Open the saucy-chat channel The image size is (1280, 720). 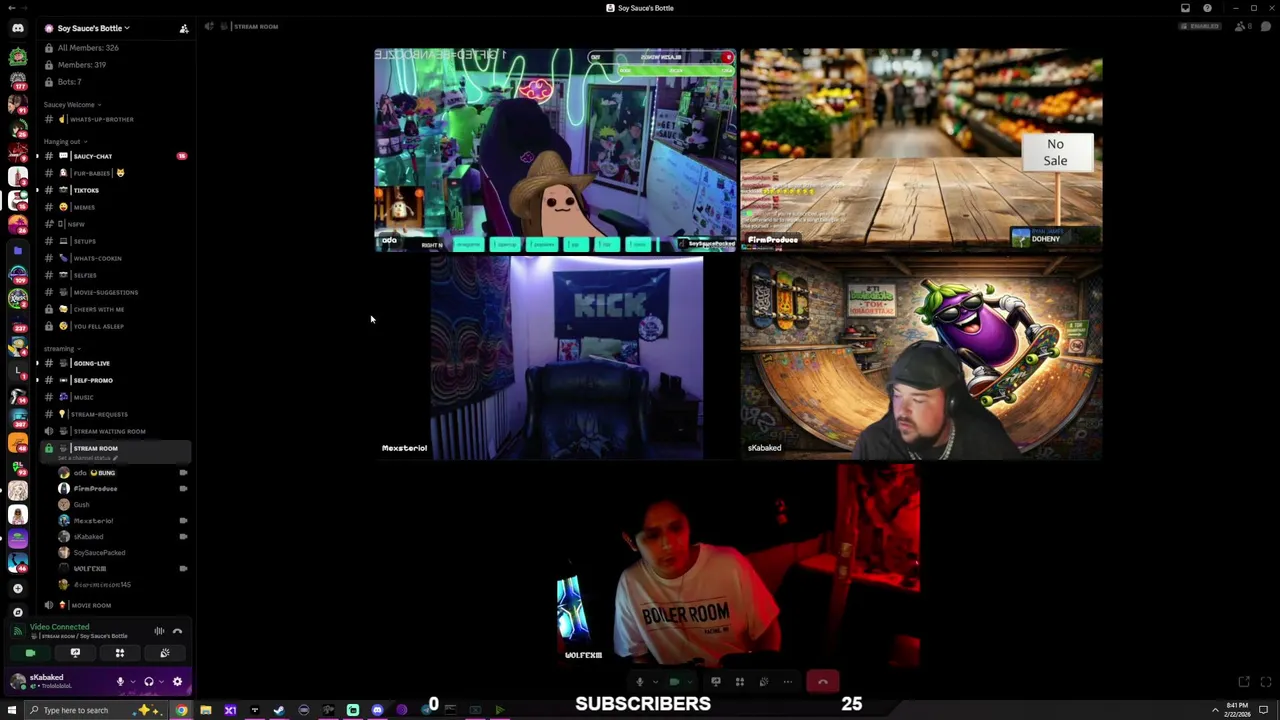pos(115,156)
